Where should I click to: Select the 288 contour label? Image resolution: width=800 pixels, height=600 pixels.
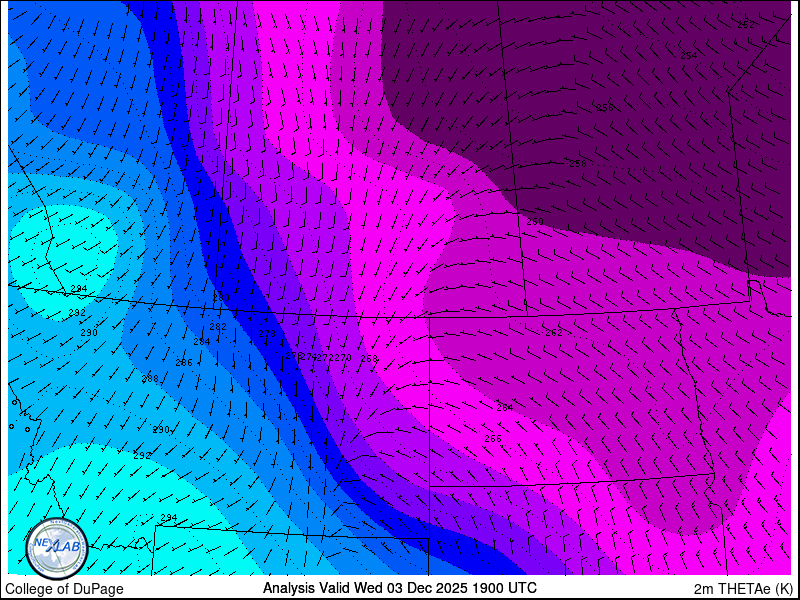click(150, 379)
